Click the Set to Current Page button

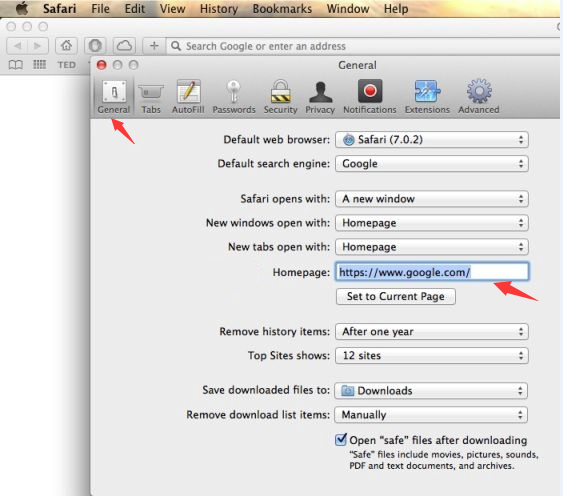pos(396,296)
